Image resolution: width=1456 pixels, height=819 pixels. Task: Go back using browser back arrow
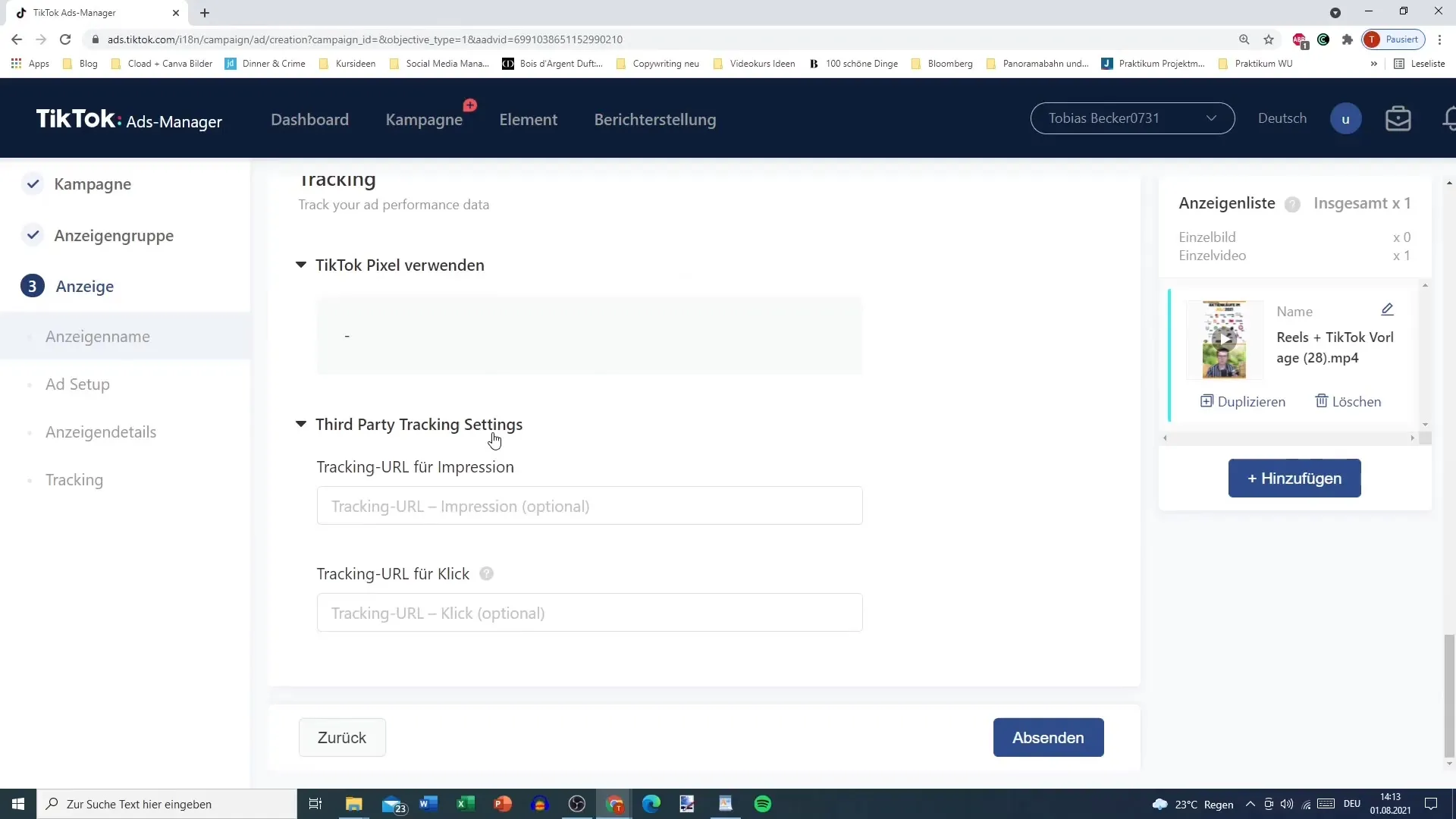click(17, 39)
